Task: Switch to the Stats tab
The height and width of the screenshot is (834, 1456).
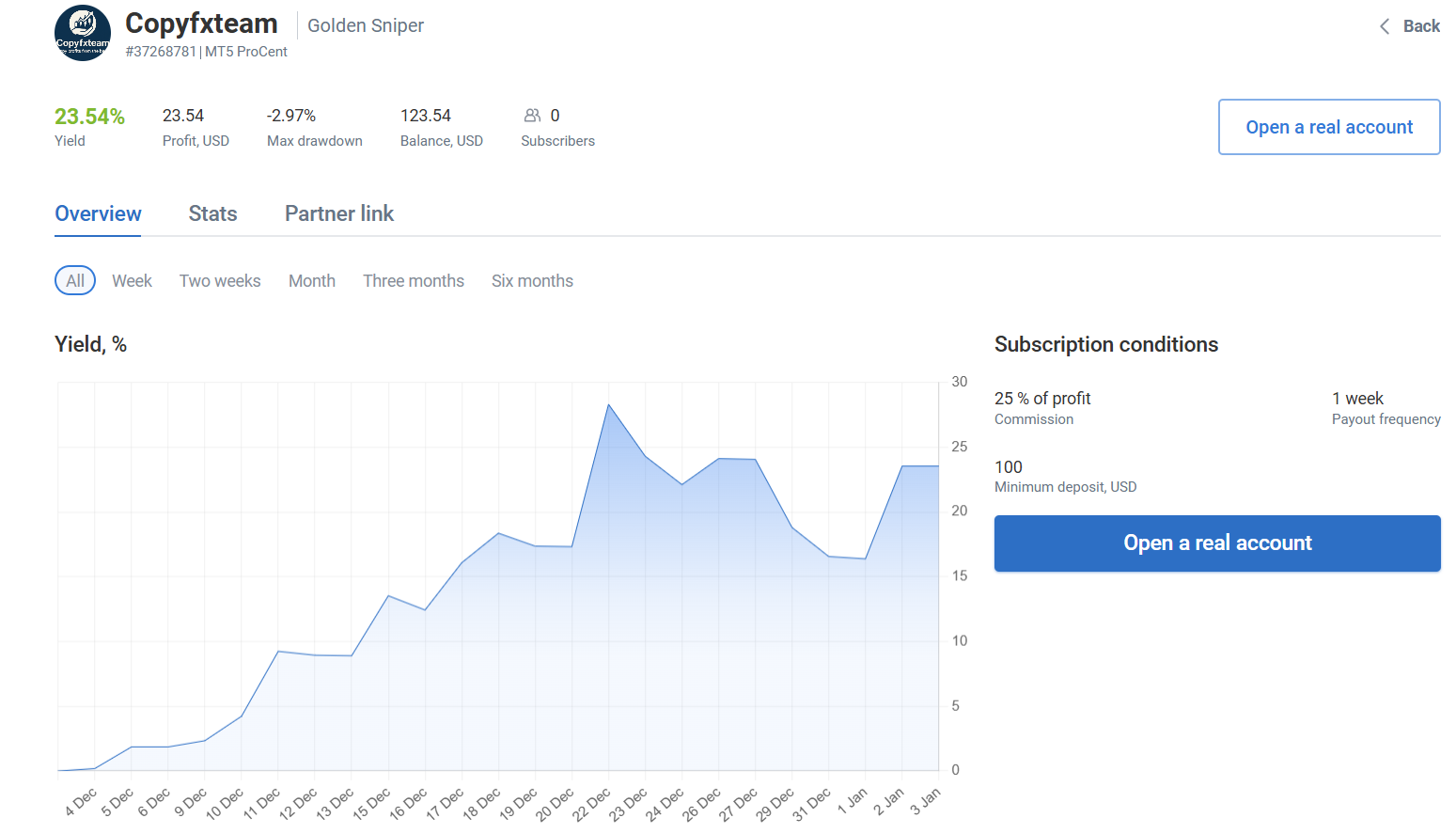Action: [x=212, y=213]
